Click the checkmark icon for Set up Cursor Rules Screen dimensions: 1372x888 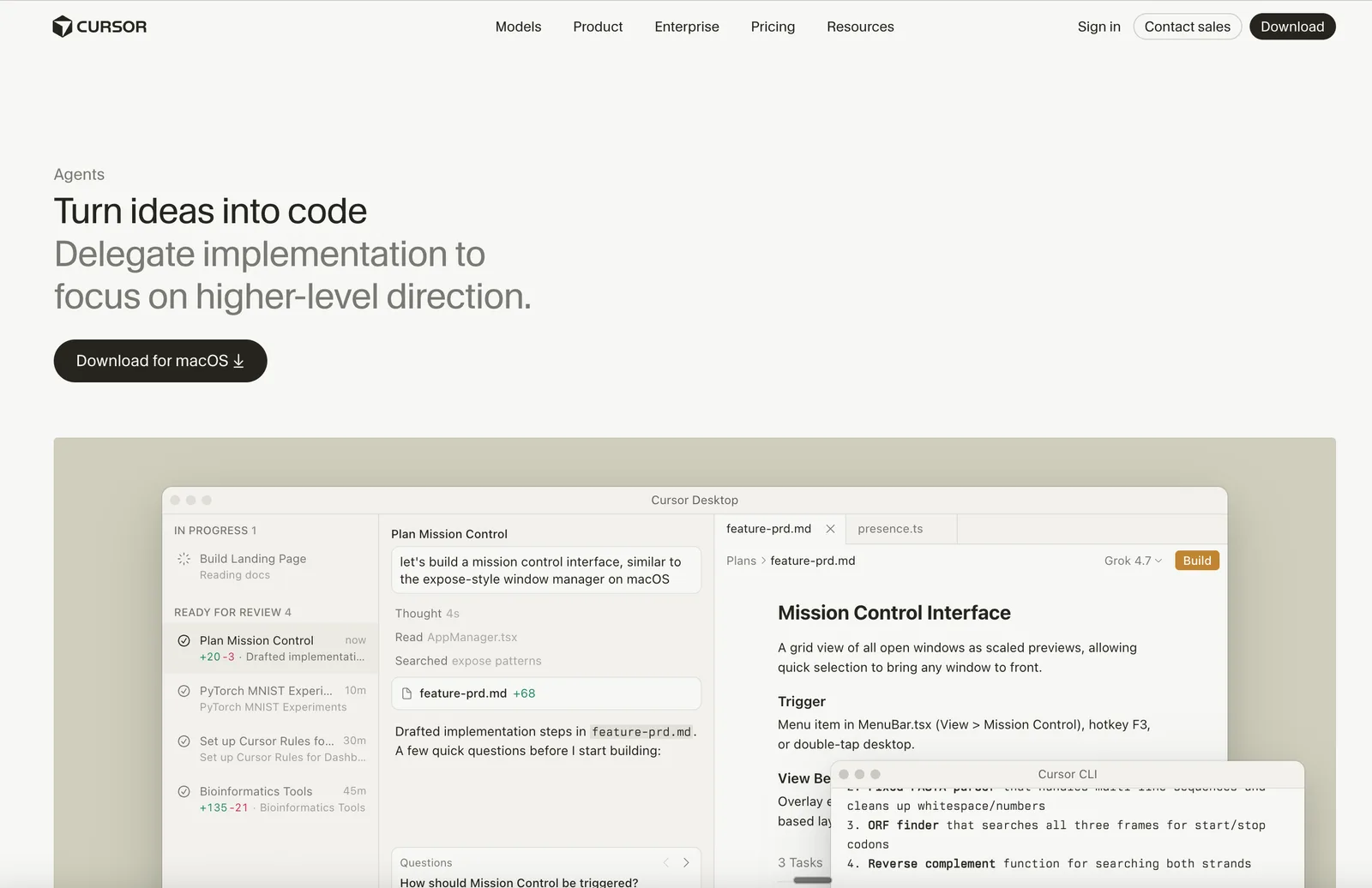tap(184, 741)
